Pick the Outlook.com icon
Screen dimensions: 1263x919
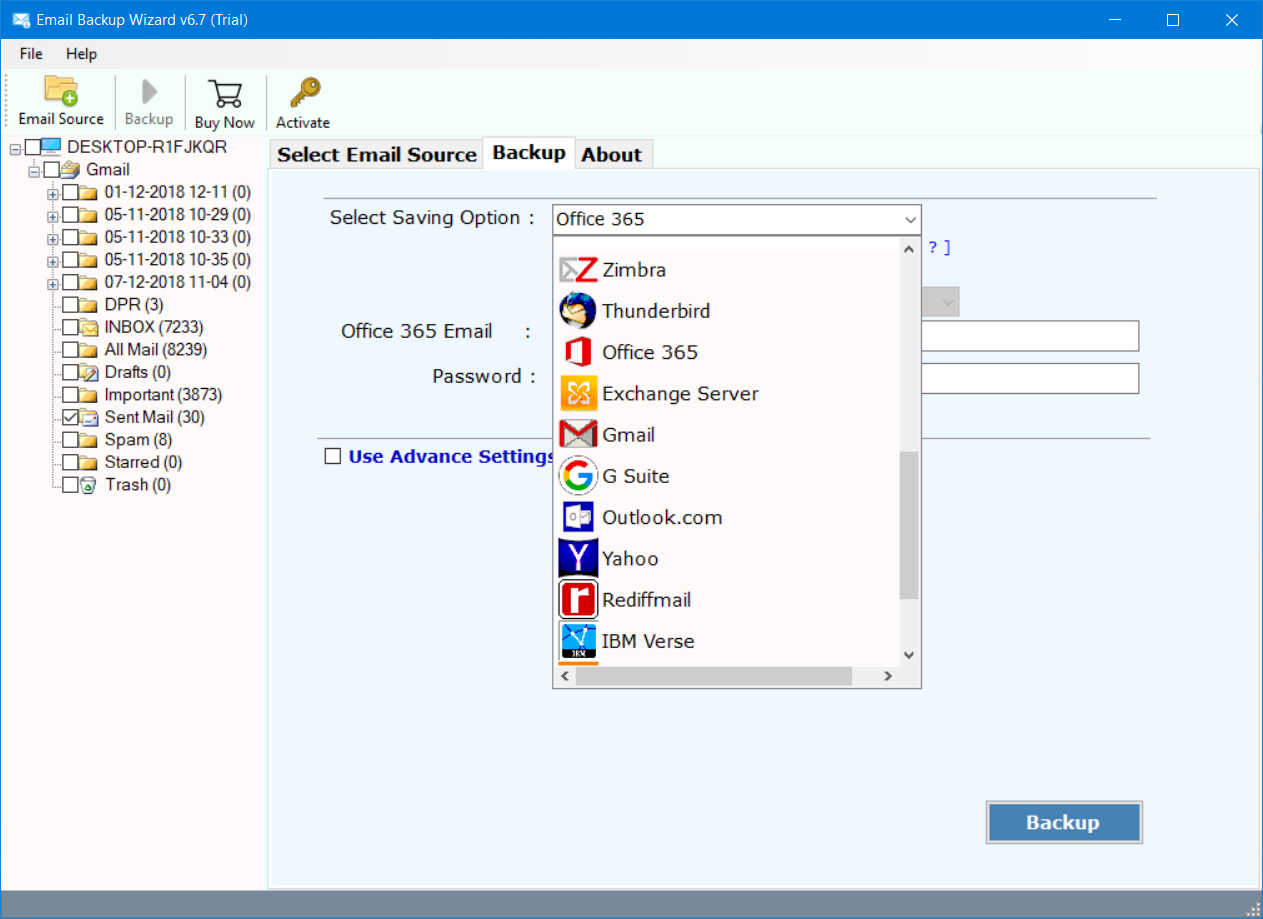[578, 517]
